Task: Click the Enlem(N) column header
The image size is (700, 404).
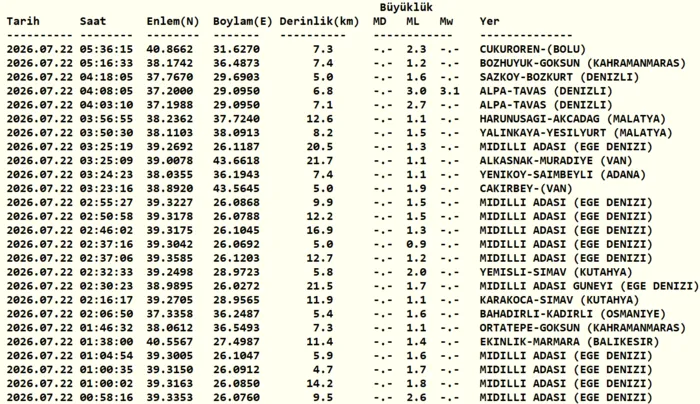Action: pos(173,21)
